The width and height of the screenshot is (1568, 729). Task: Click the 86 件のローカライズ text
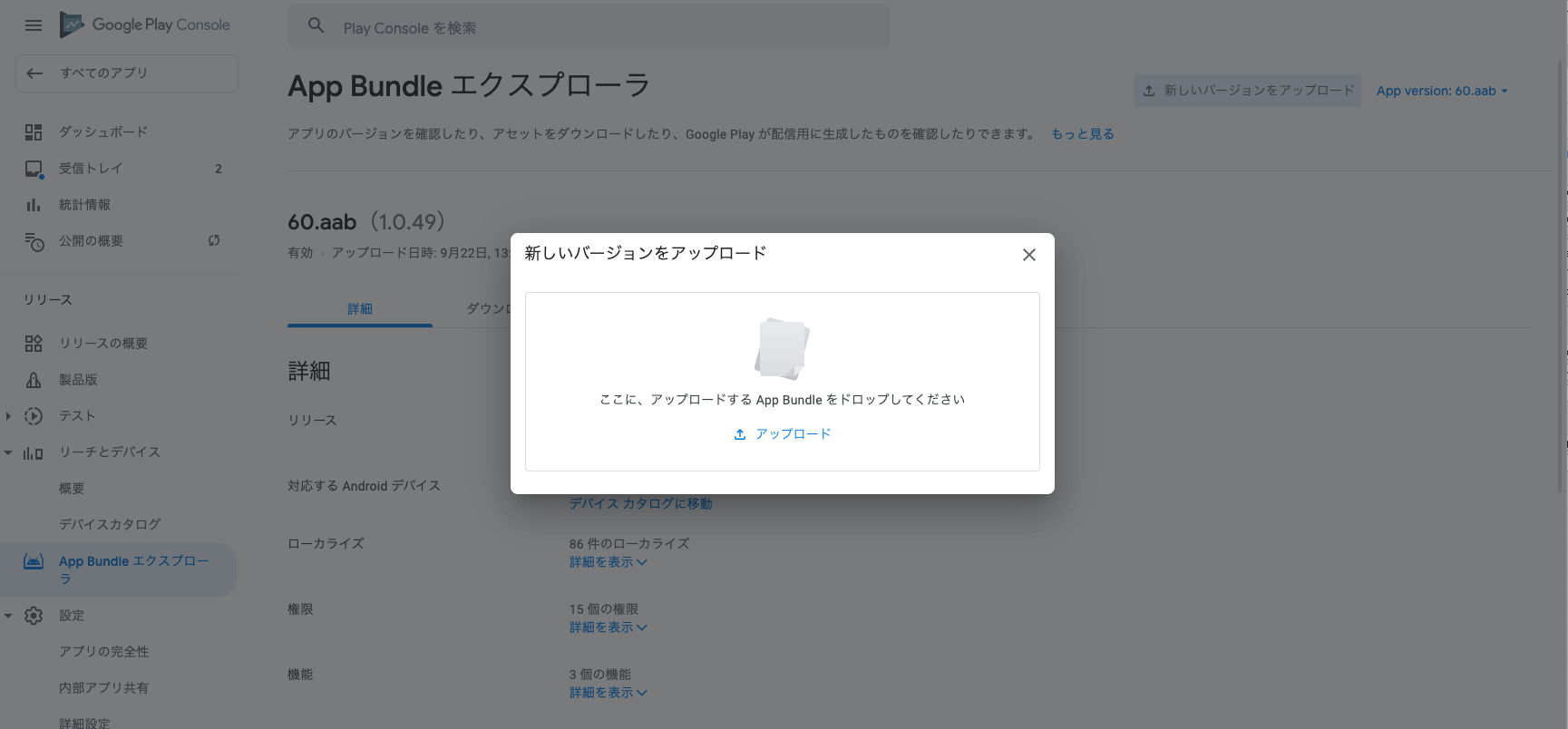tap(629, 544)
